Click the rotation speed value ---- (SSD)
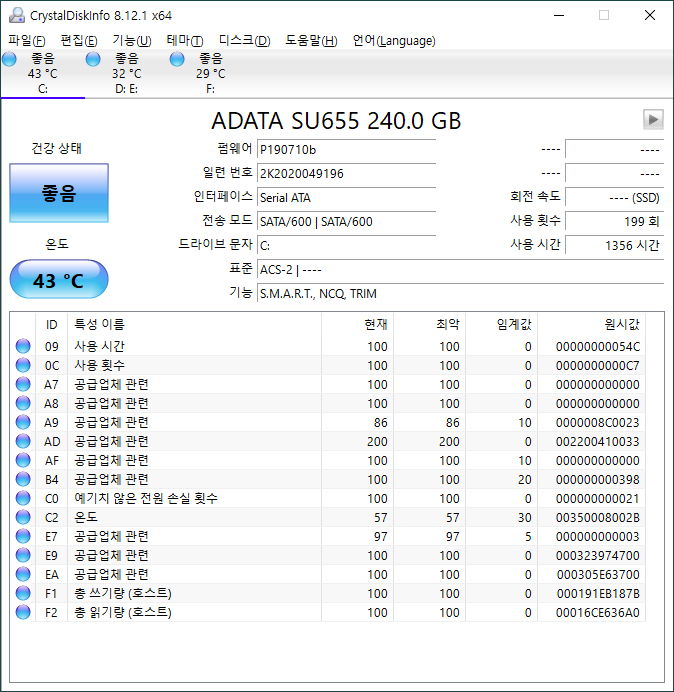Viewport: 674px width, 692px height. point(614,197)
